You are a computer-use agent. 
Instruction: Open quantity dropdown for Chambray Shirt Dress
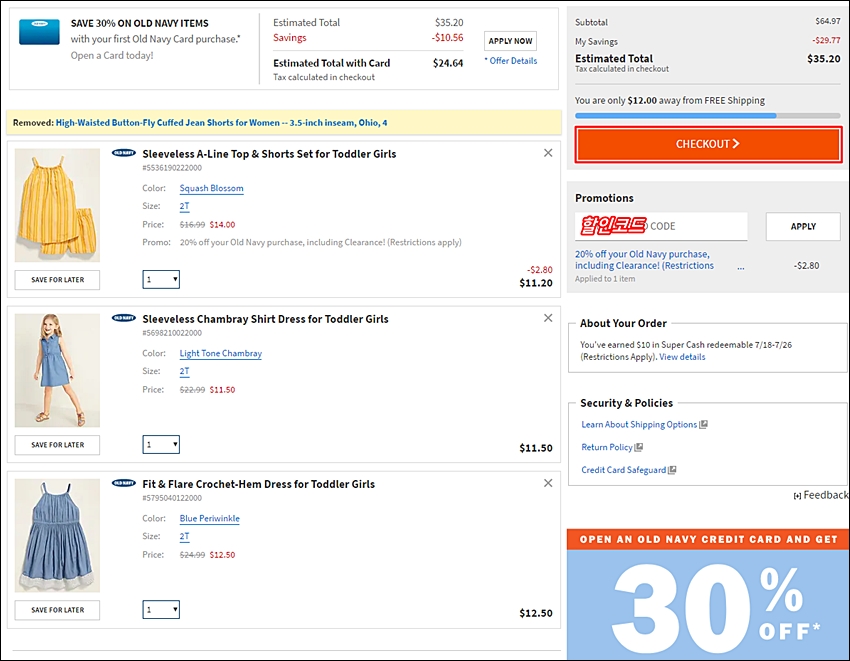tap(161, 445)
